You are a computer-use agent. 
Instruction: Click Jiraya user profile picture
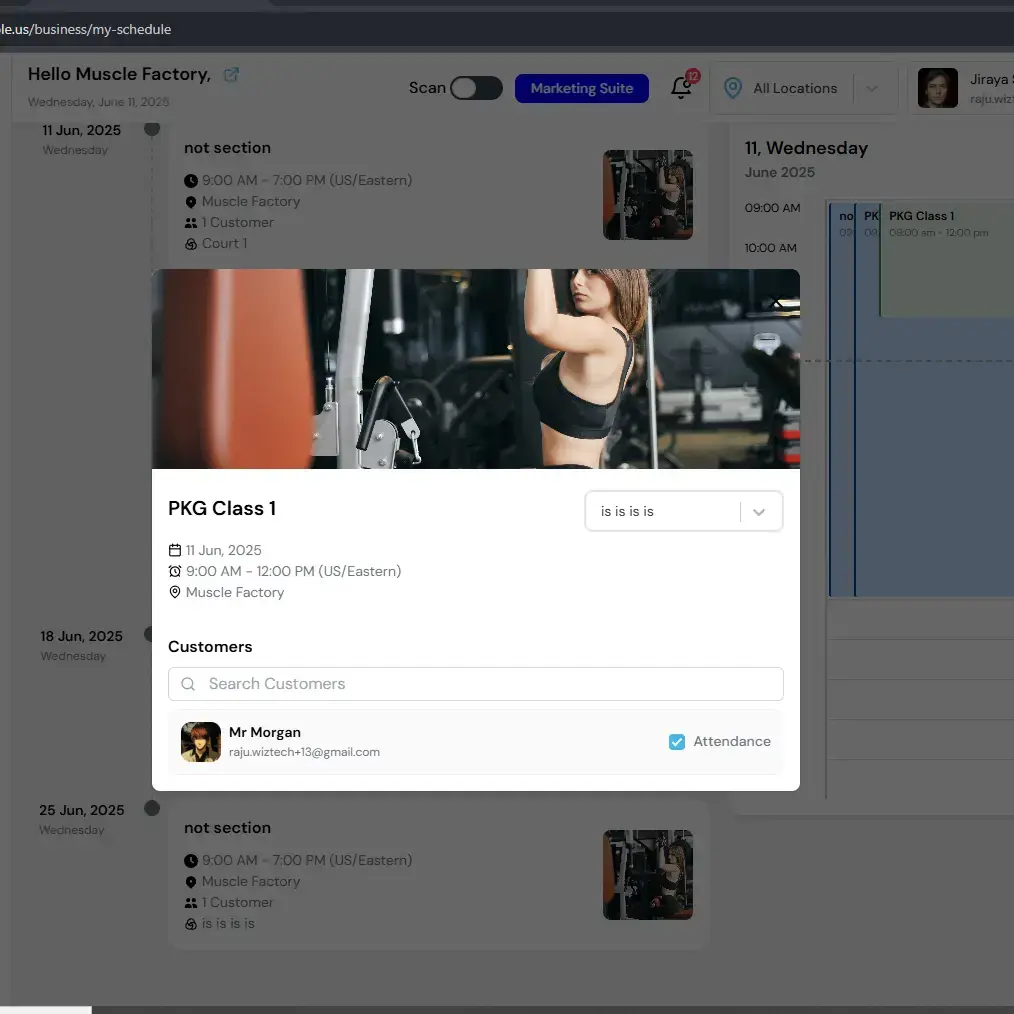tap(937, 88)
